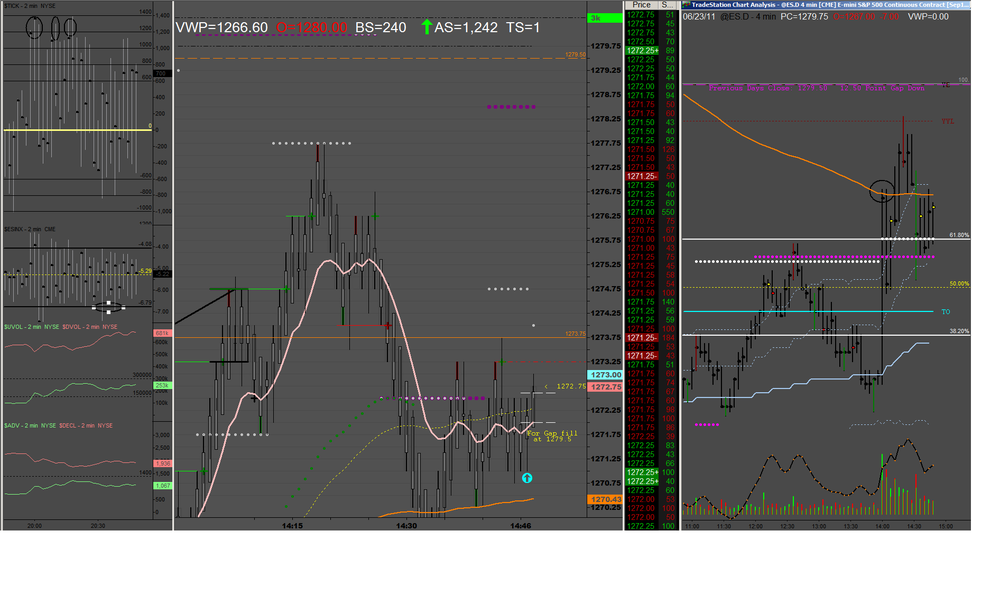Click the green '1,067' advancing issues label

tap(162, 486)
